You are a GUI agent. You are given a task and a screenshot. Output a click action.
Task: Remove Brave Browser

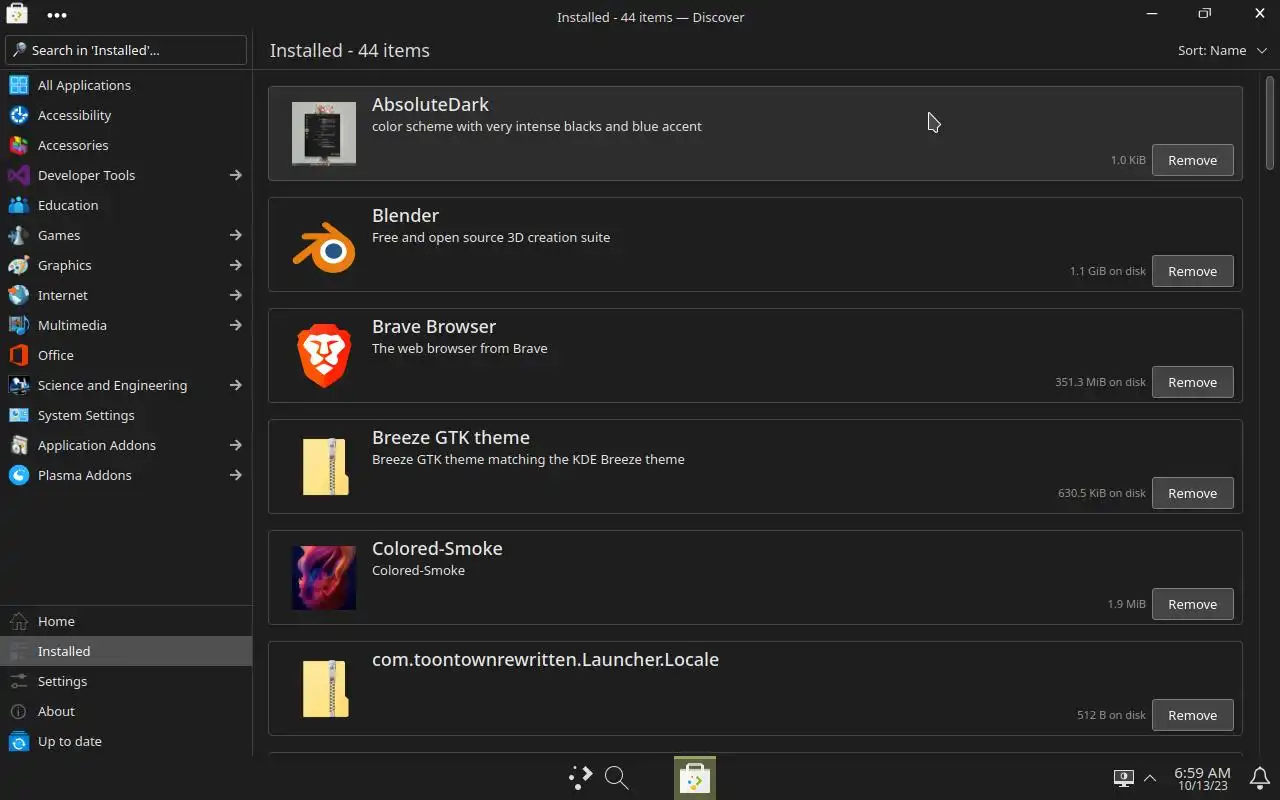coord(1192,382)
